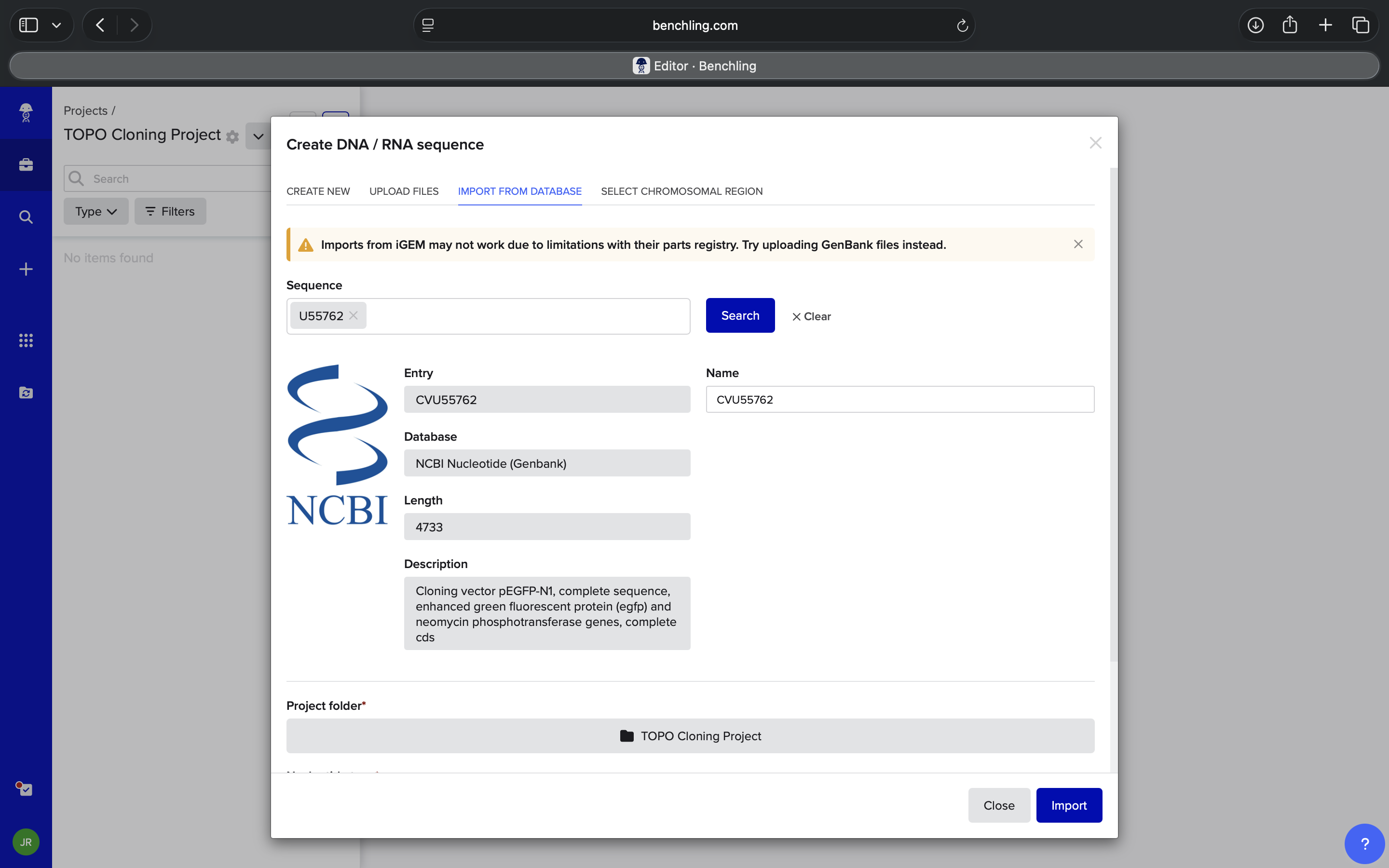This screenshot has width=1389, height=868.
Task: Click the Import button
Action: (1069, 805)
